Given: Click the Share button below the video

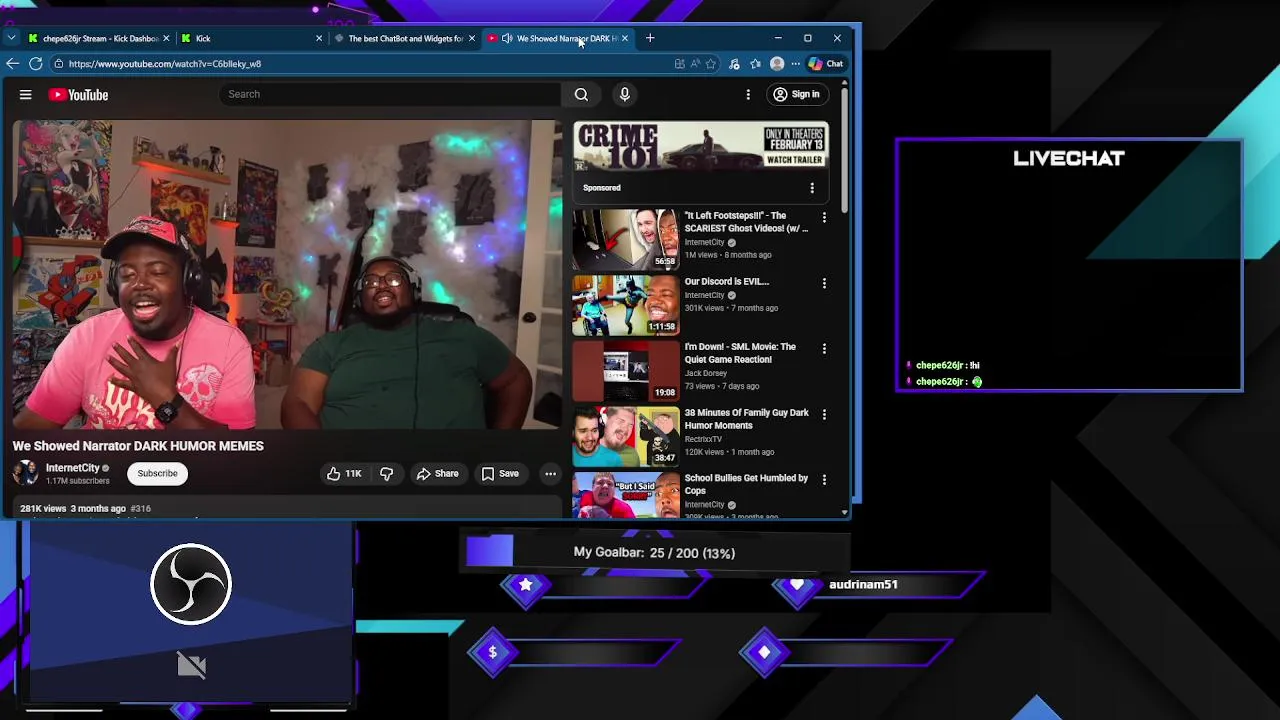Looking at the screenshot, I should tap(437, 474).
